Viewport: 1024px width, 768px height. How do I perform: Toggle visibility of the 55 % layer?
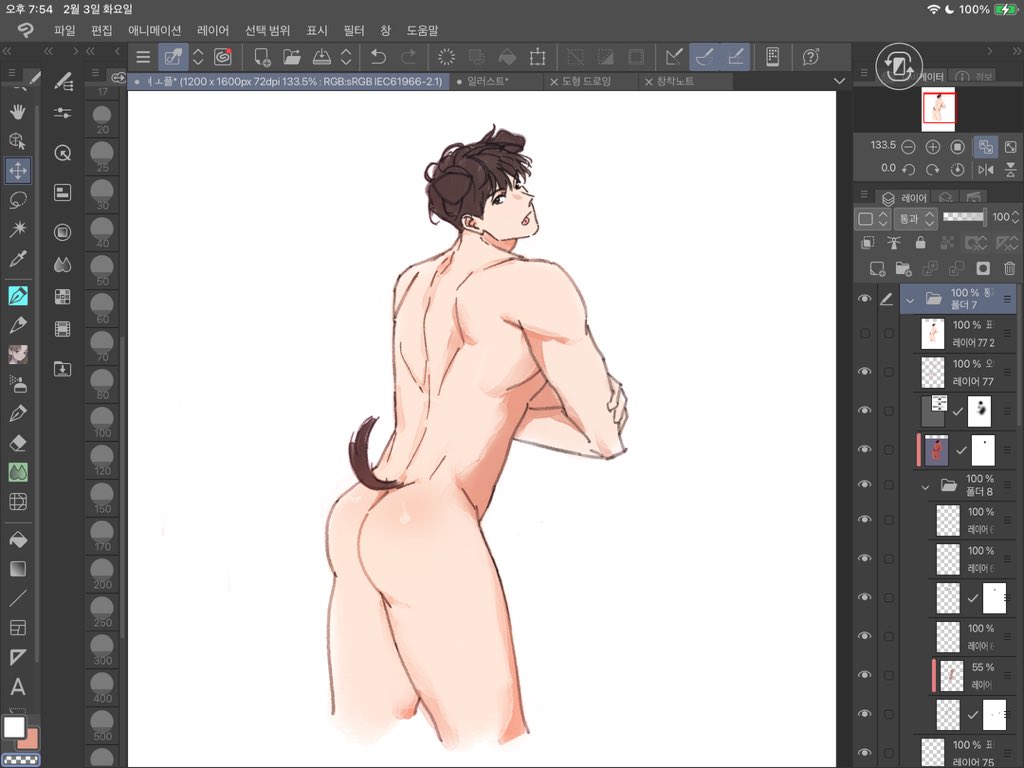(x=865, y=675)
